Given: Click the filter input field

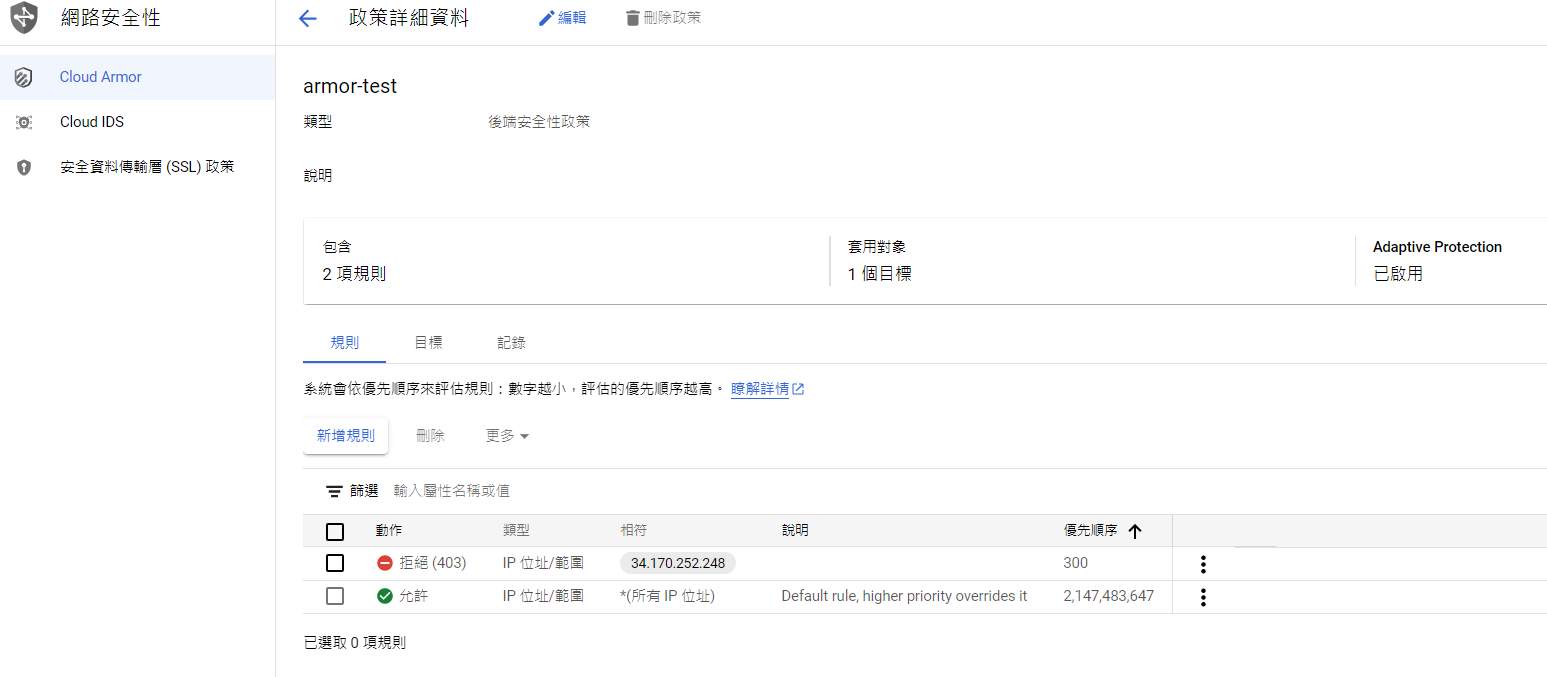Looking at the screenshot, I should (x=600, y=491).
